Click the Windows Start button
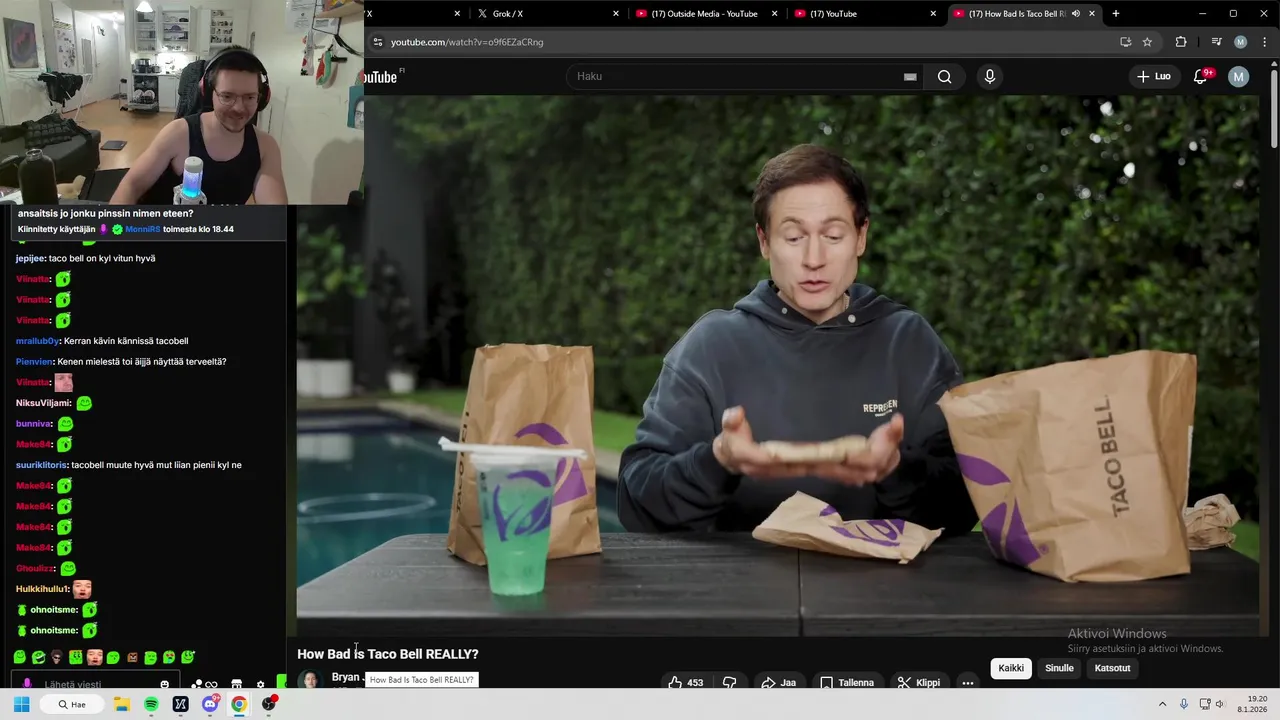The height and width of the screenshot is (720, 1280). [21, 704]
